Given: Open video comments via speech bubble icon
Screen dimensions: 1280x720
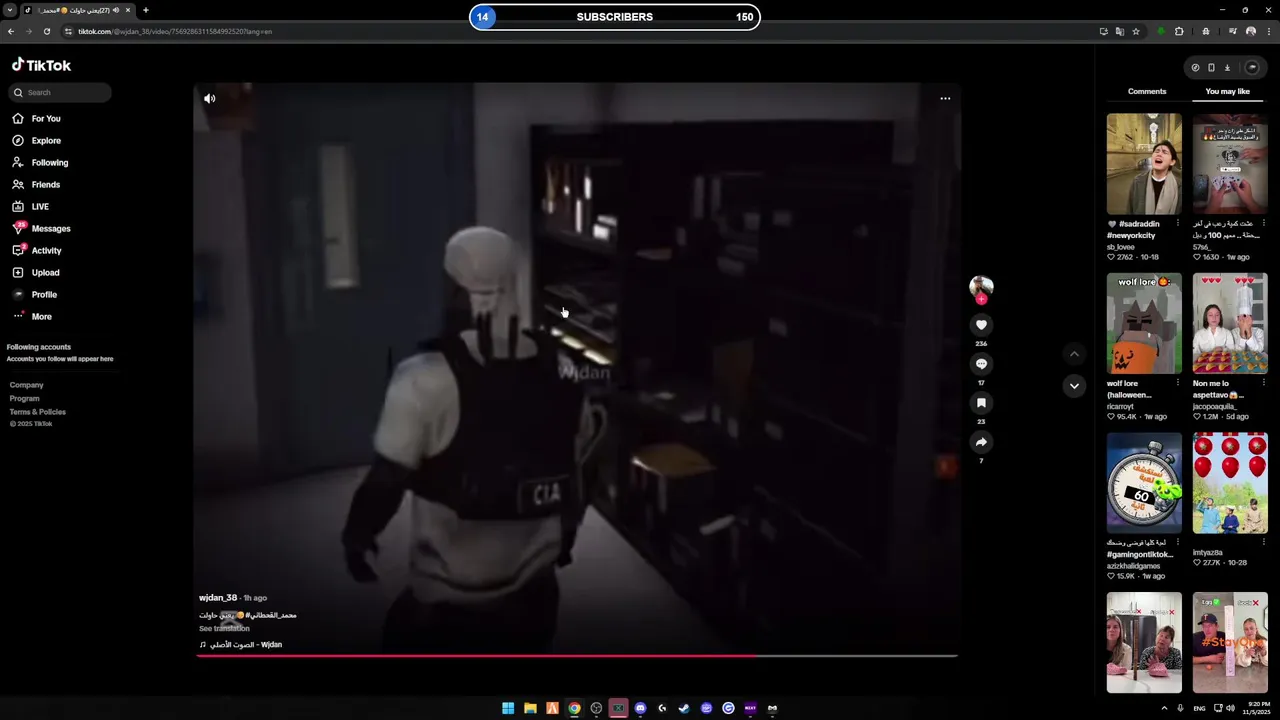Looking at the screenshot, I should (x=981, y=364).
